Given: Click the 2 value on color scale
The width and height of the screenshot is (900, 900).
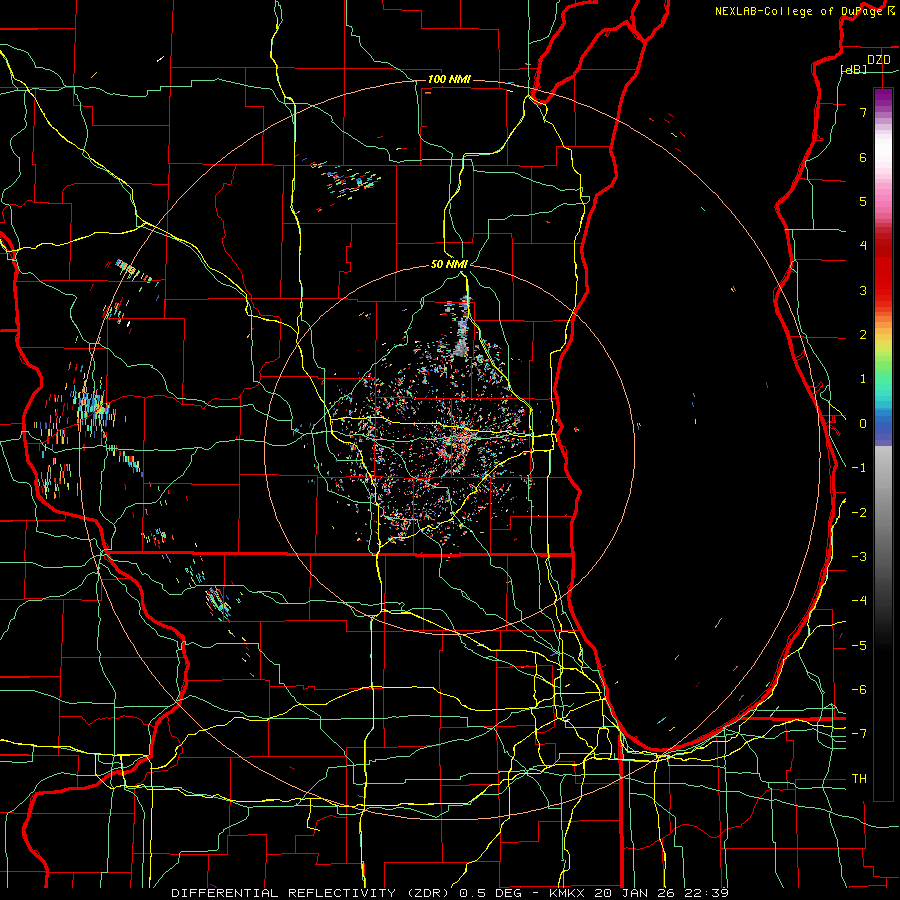Looking at the screenshot, I should 863,335.
